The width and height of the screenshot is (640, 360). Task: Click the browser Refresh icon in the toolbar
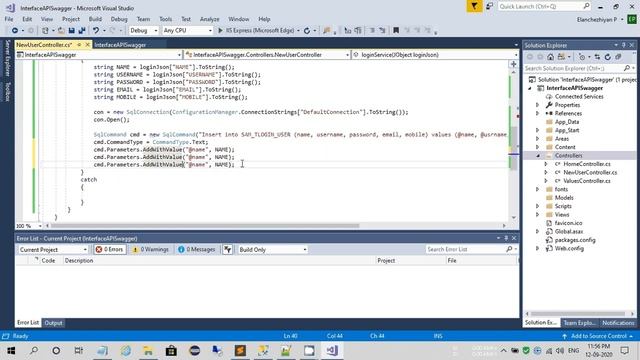pos(307,31)
